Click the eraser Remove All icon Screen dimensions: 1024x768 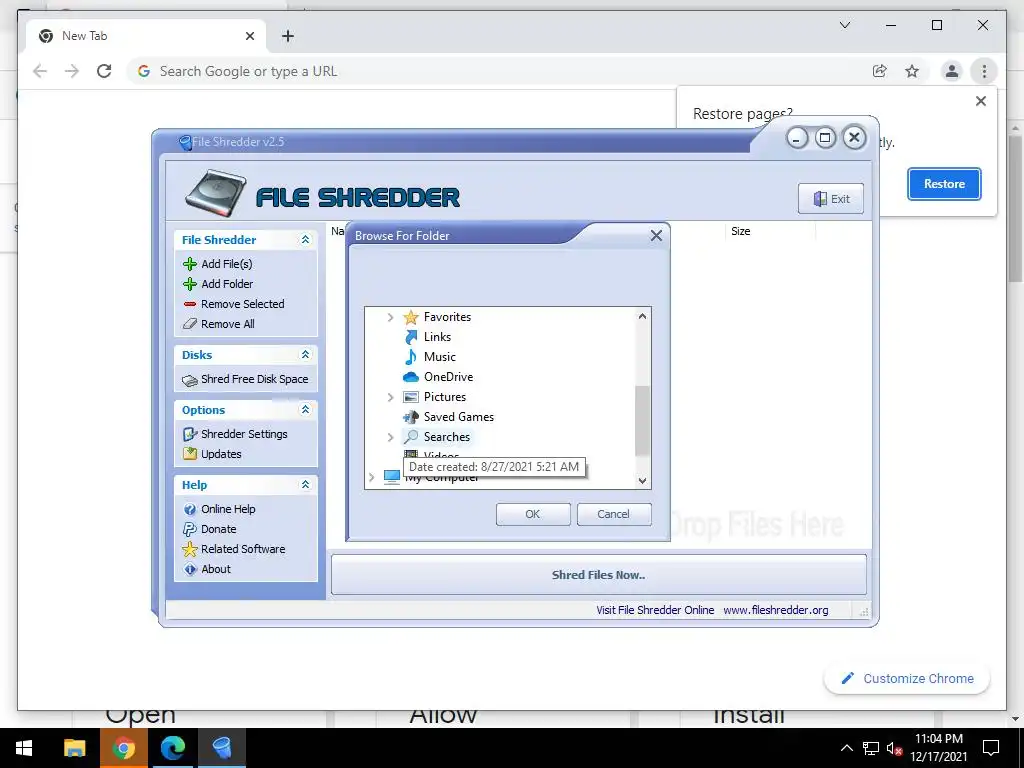click(x=189, y=324)
